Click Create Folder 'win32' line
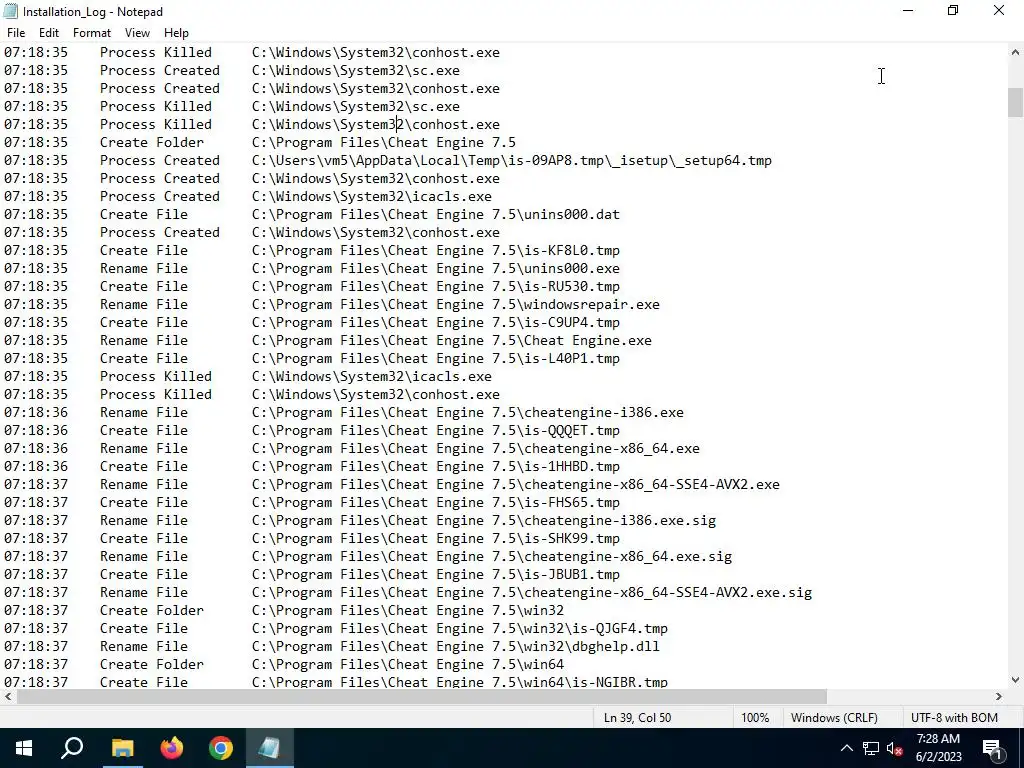 (284, 611)
